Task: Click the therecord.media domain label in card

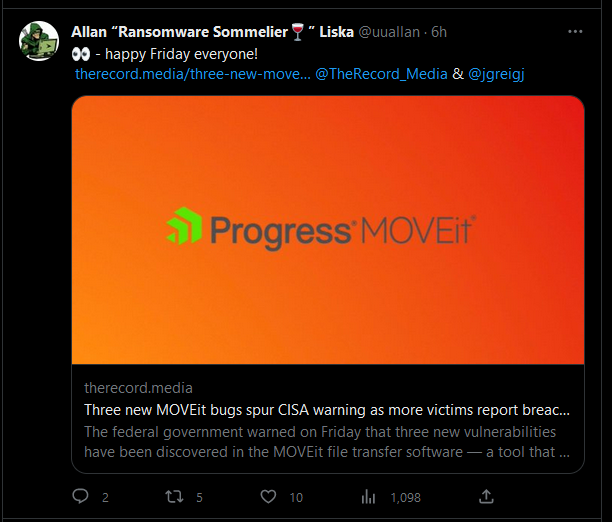Action: tap(139, 388)
